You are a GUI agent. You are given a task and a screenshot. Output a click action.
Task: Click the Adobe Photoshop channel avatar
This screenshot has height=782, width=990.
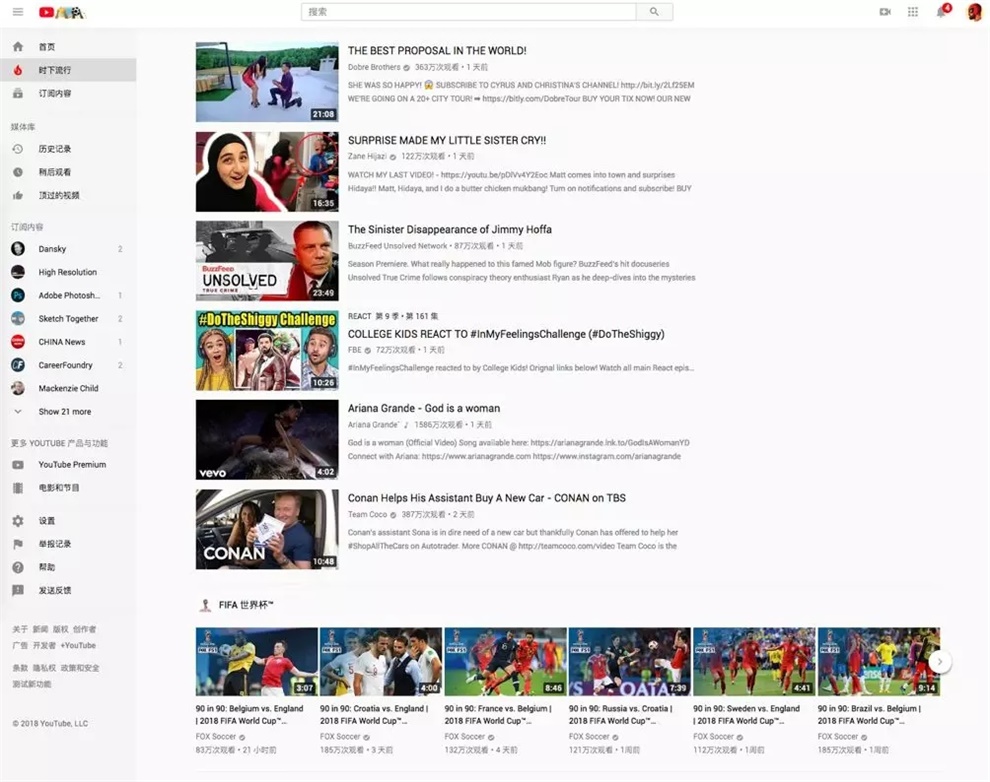[x=18, y=295]
